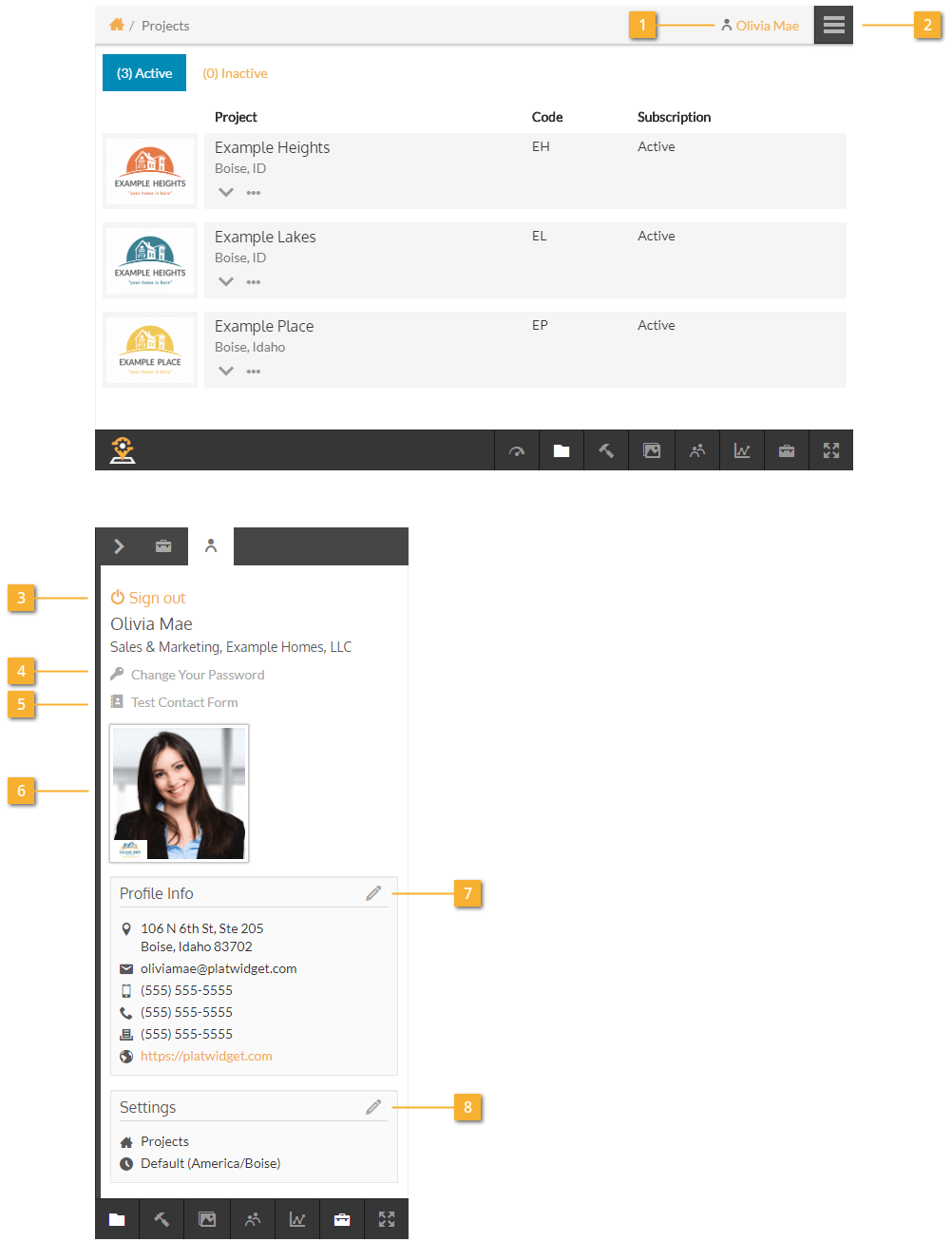Click the briefcase icon in bottom panel toolbar
The height and width of the screenshot is (1242, 952).
coord(342,1220)
